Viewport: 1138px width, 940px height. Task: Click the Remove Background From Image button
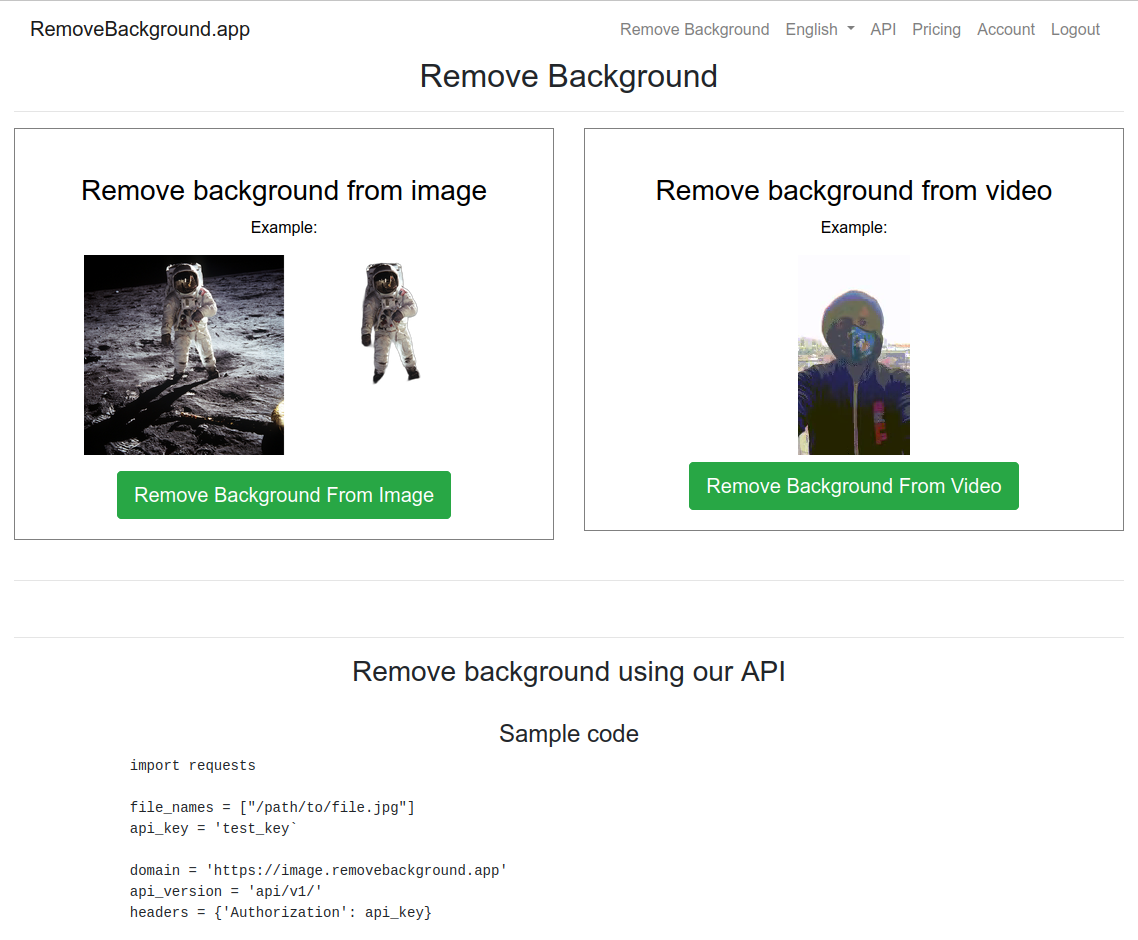284,494
